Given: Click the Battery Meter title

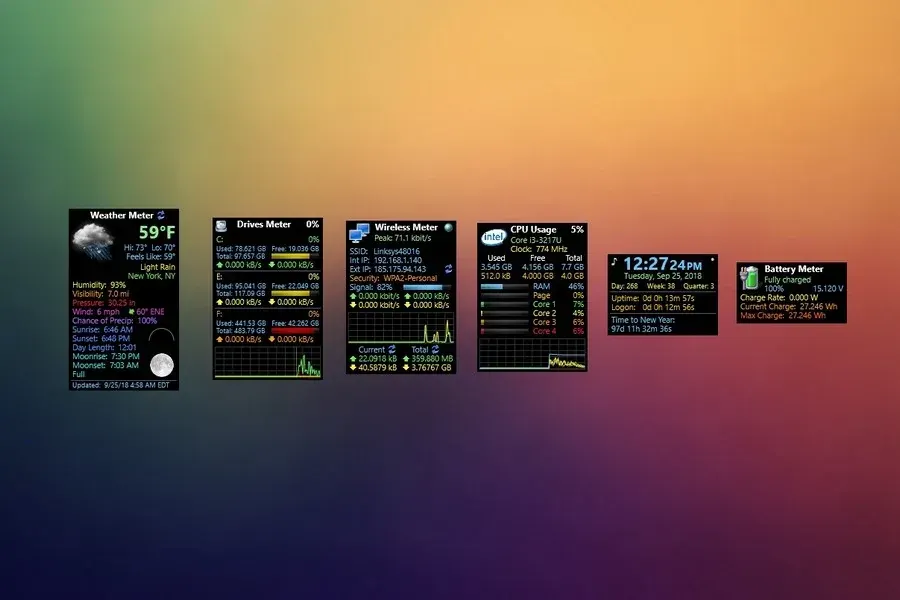Looking at the screenshot, I should 794,269.
